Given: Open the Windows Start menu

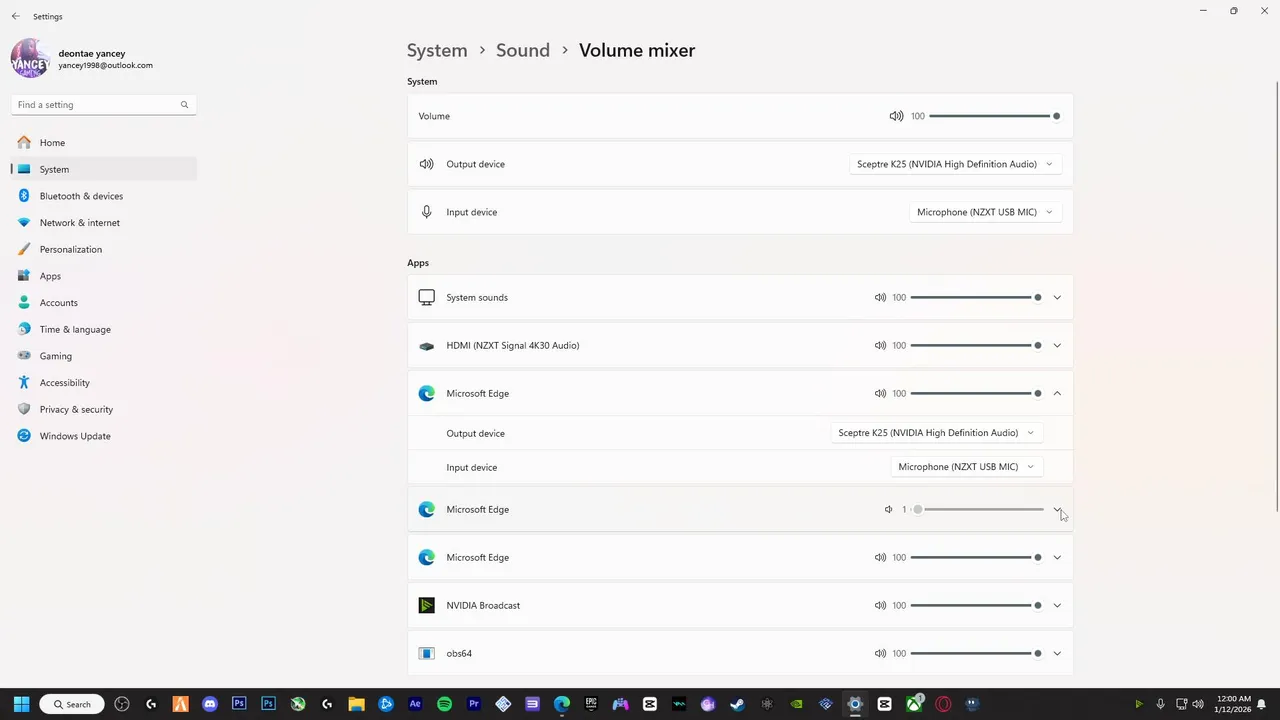Looking at the screenshot, I should pyautogui.click(x=21, y=704).
